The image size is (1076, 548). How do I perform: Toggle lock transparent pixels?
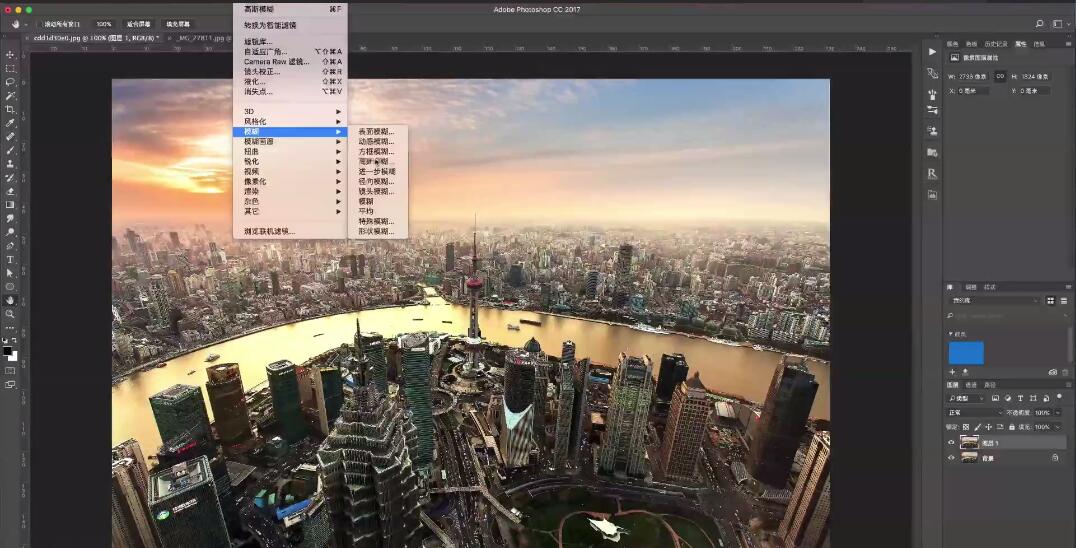coord(966,427)
